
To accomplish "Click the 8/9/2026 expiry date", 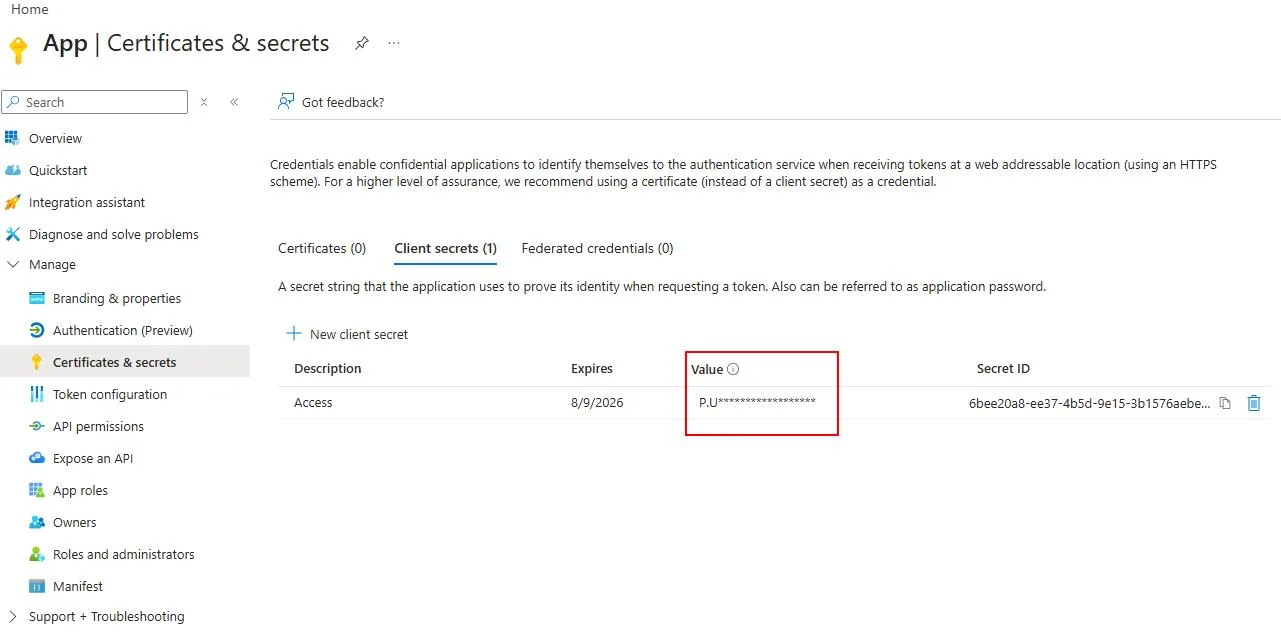I will click(597, 402).
